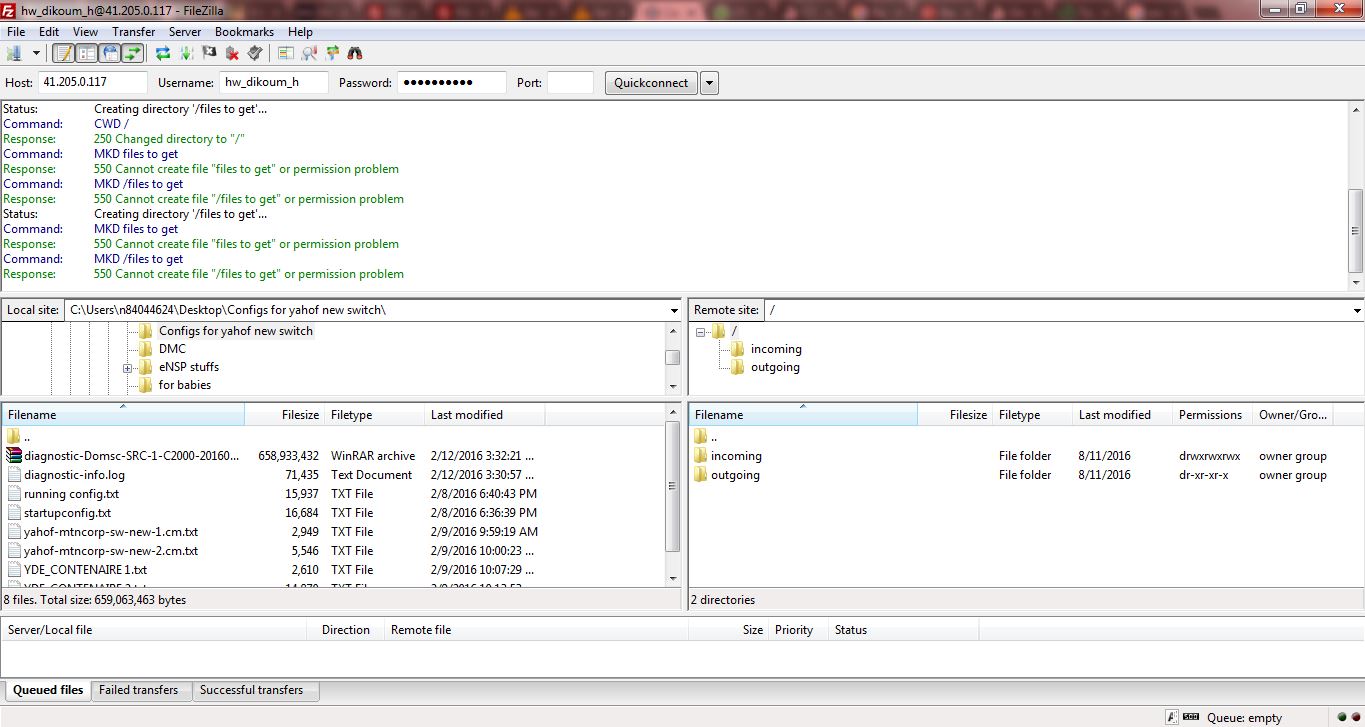This screenshot has height=727, width=1365.
Task: Refresh the file and folder lists
Action: pyautogui.click(x=163, y=53)
